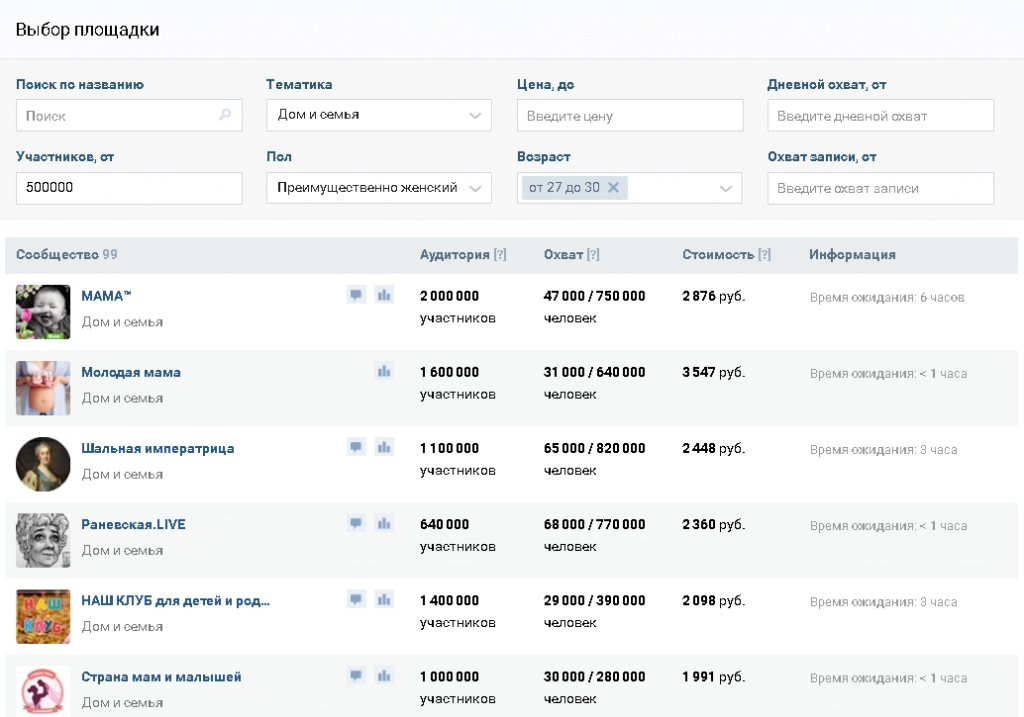The height and width of the screenshot is (717, 1024).
Task: Click the Цена, до price field
Action: 630,116
